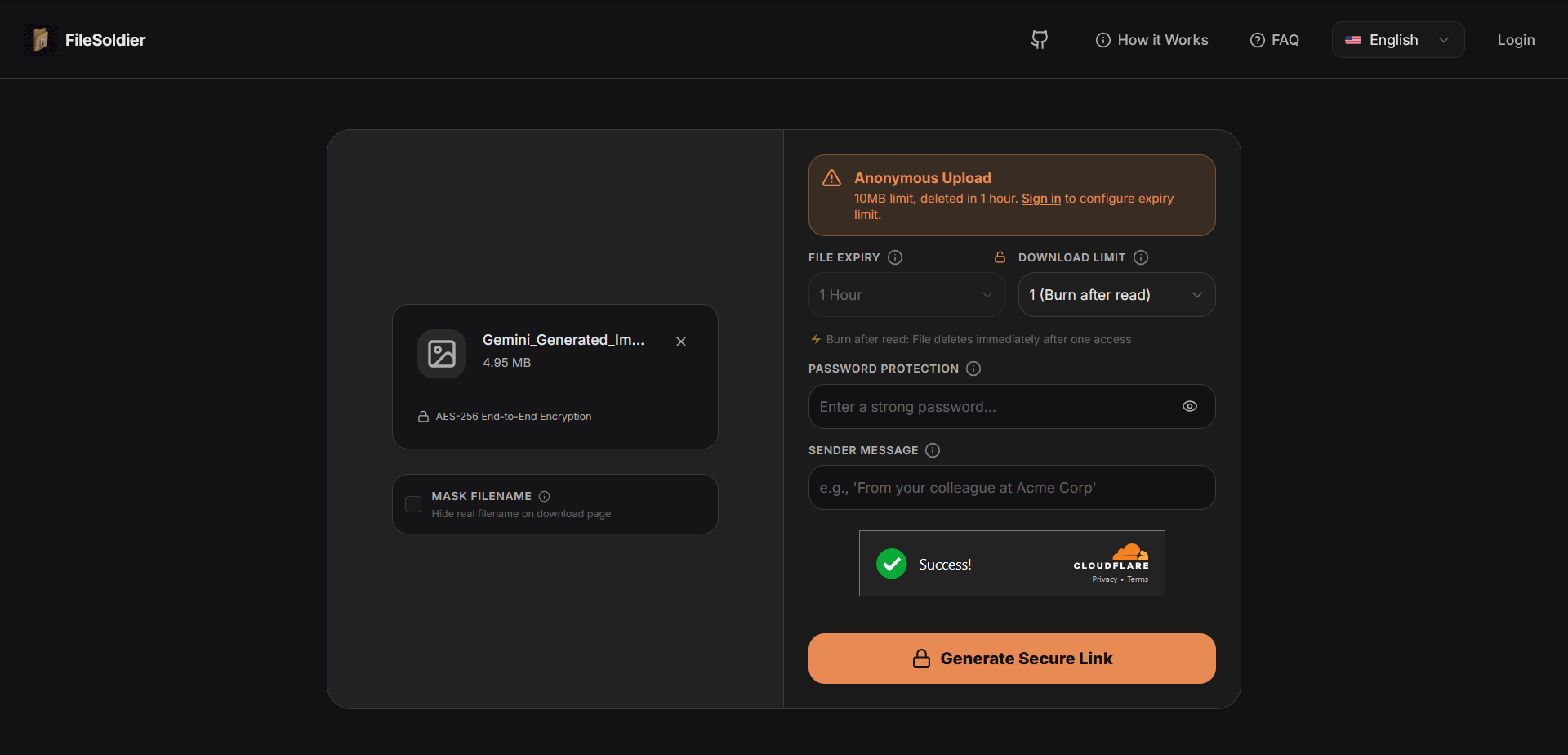
Task: Click the Password Protection info icon
Action: [973, 369]
